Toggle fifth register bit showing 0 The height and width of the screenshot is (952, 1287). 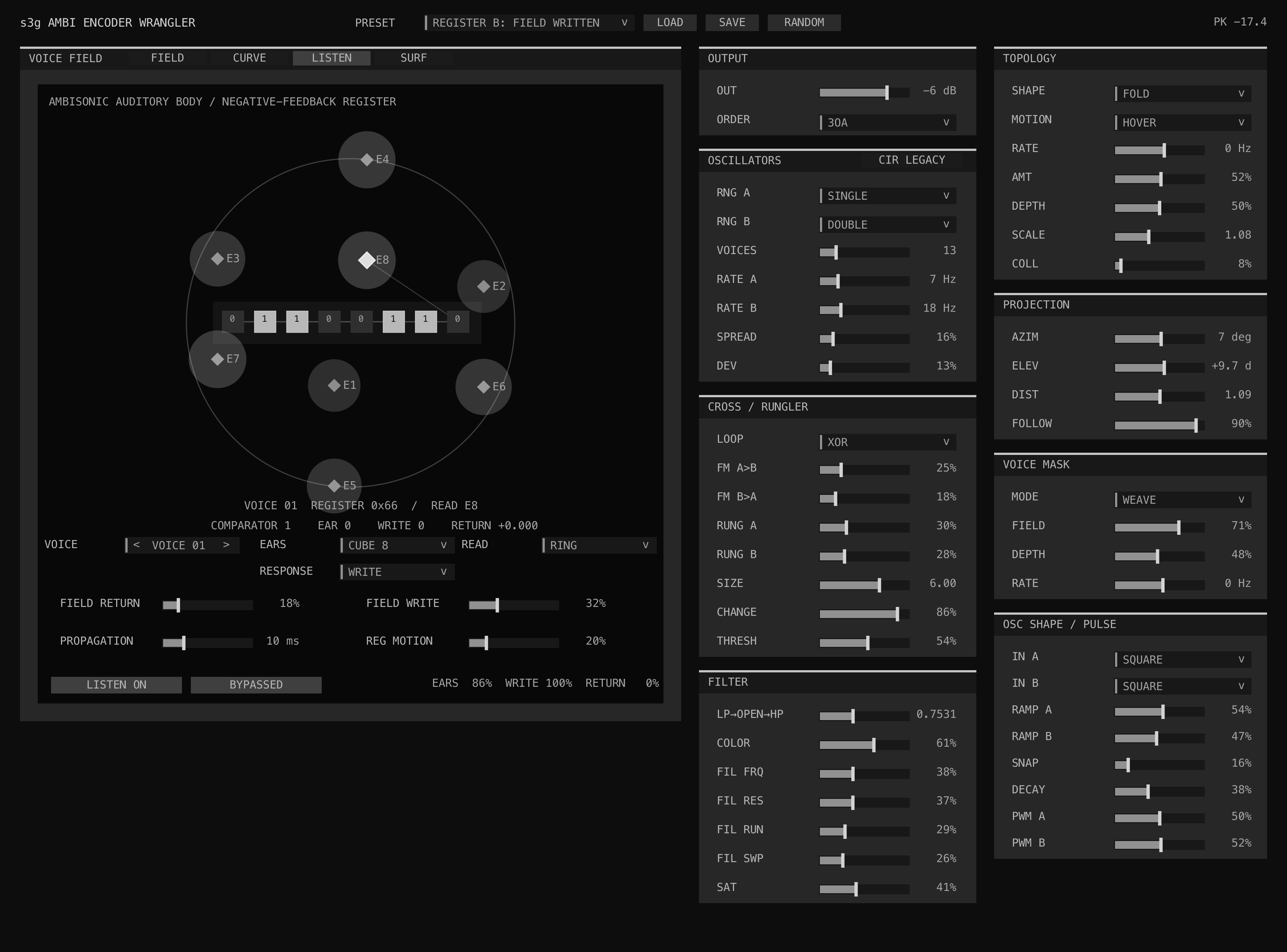pos(361,321)
